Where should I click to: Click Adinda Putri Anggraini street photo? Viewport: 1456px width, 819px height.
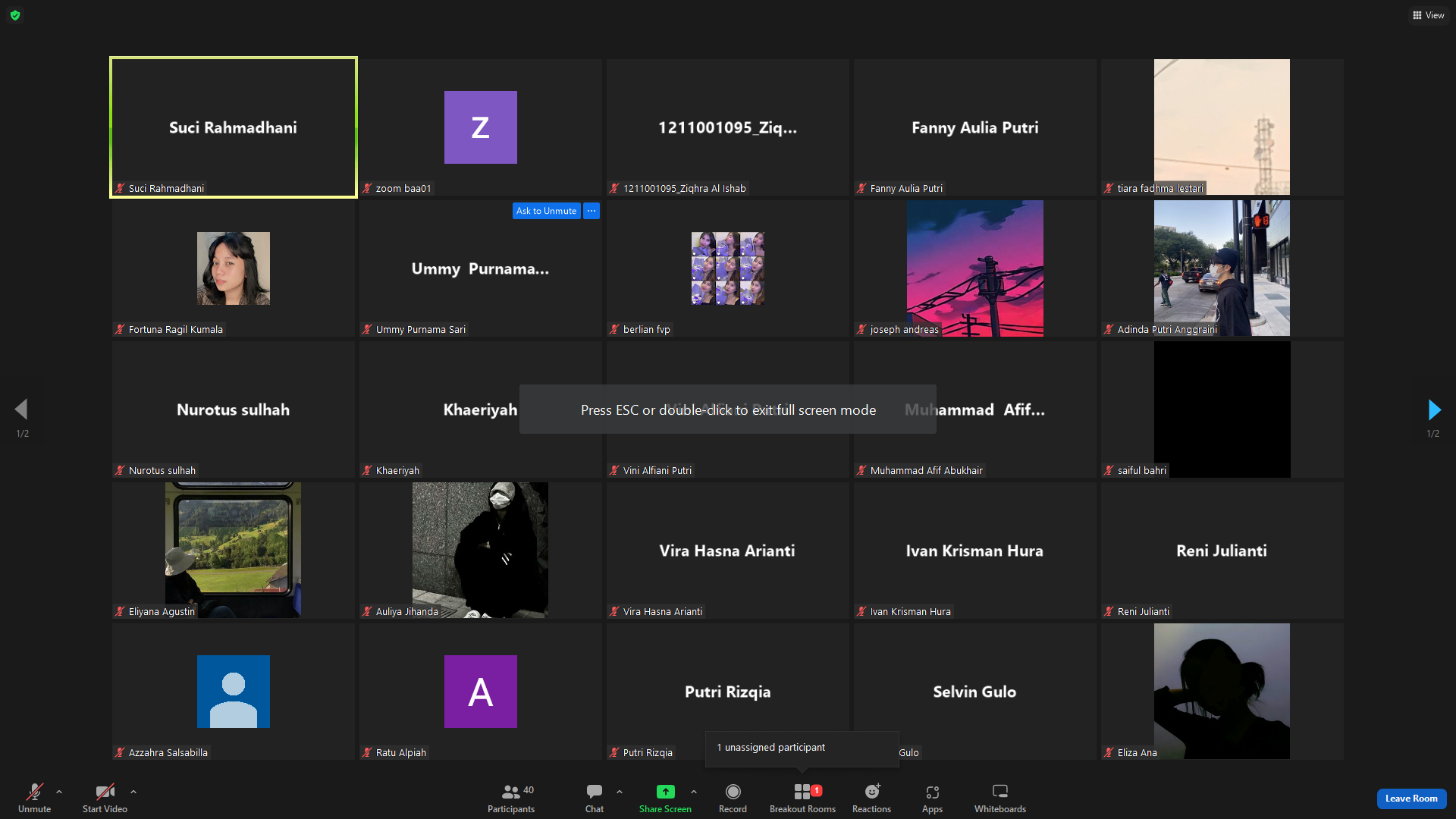pyautogui.click(x=1222, y=268)
